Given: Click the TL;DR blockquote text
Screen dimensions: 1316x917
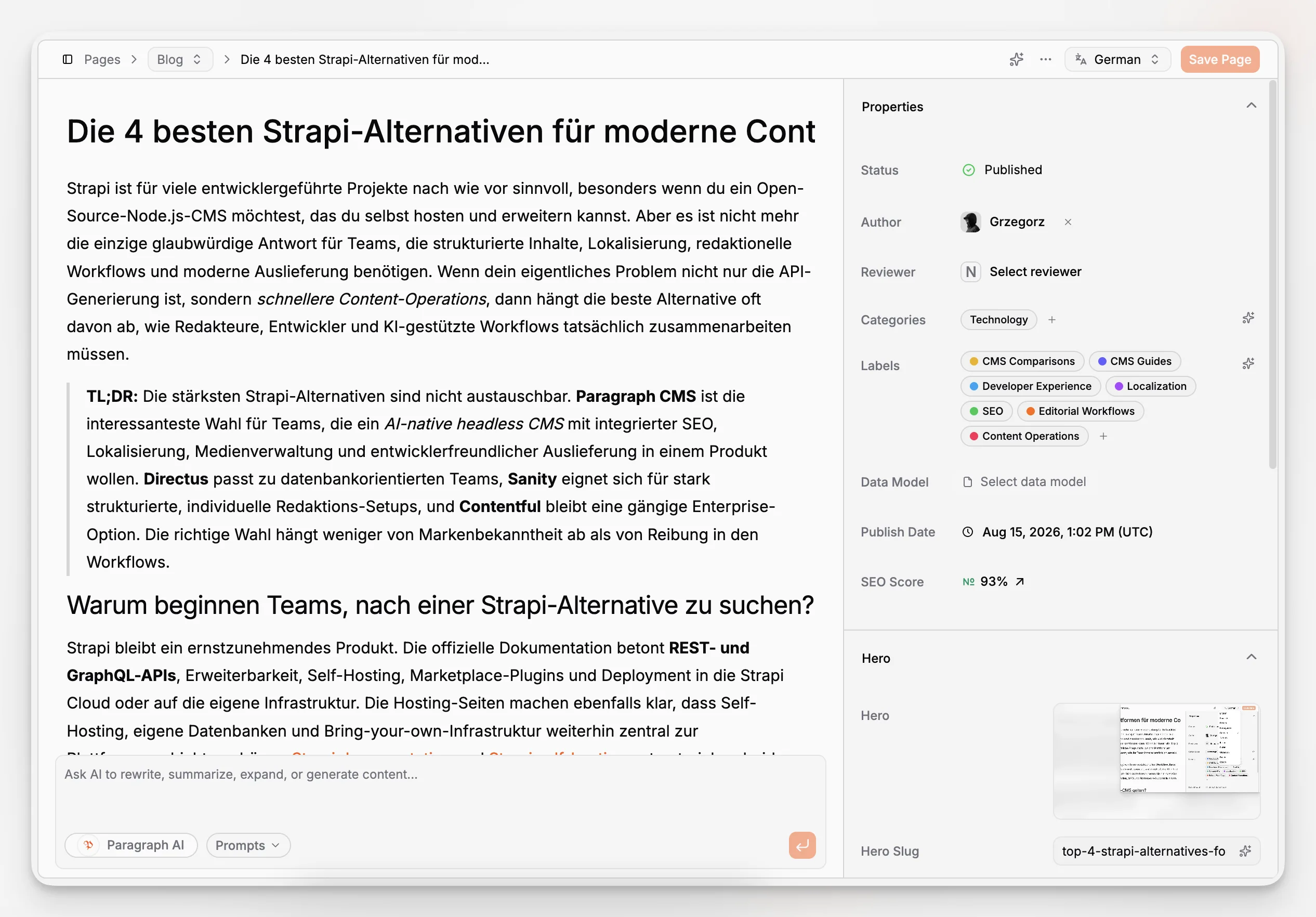Looking at the screenshot, I should point(430,479).
